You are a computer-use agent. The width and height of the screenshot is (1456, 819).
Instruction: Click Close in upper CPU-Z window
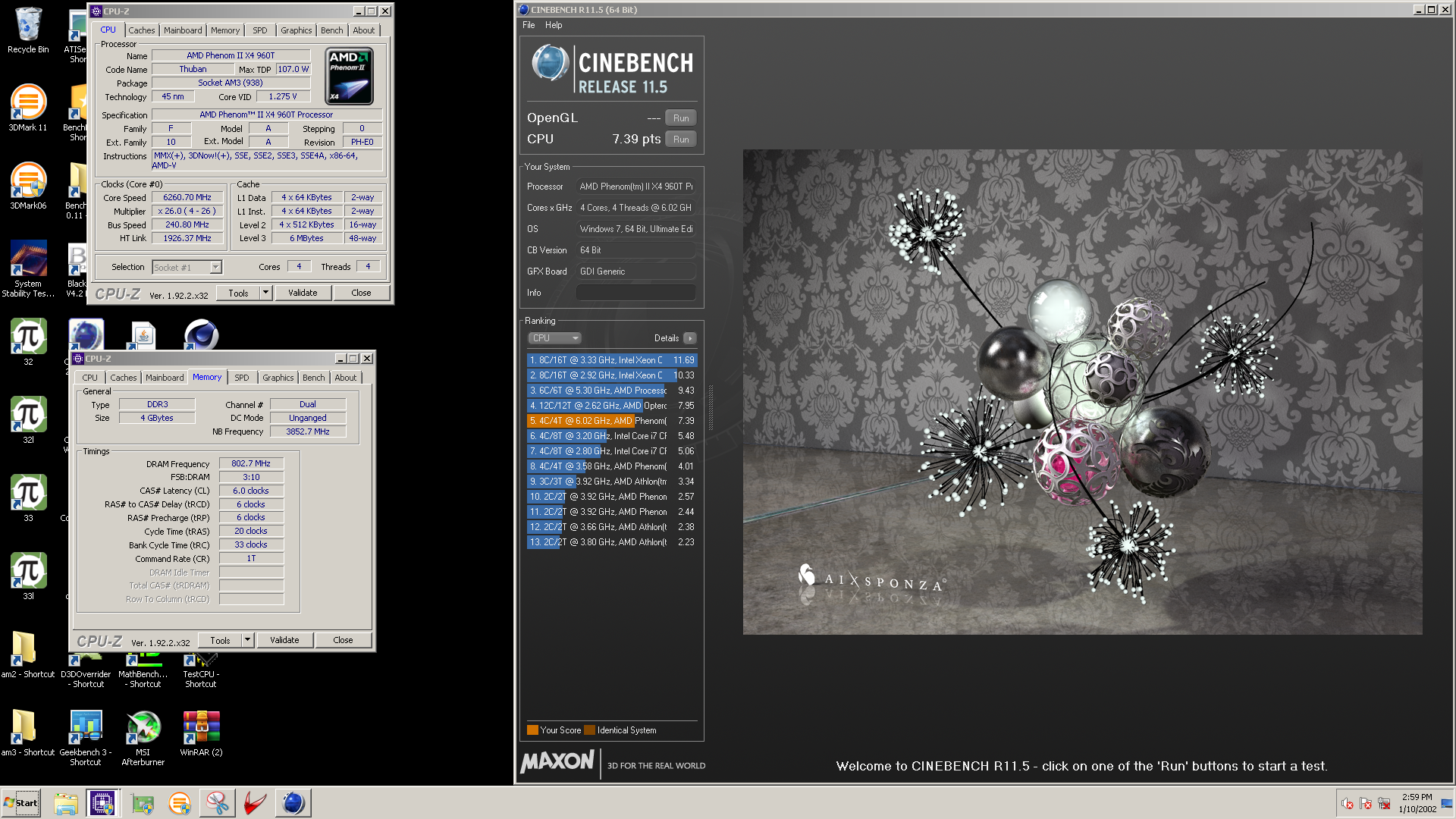point(361,293)
